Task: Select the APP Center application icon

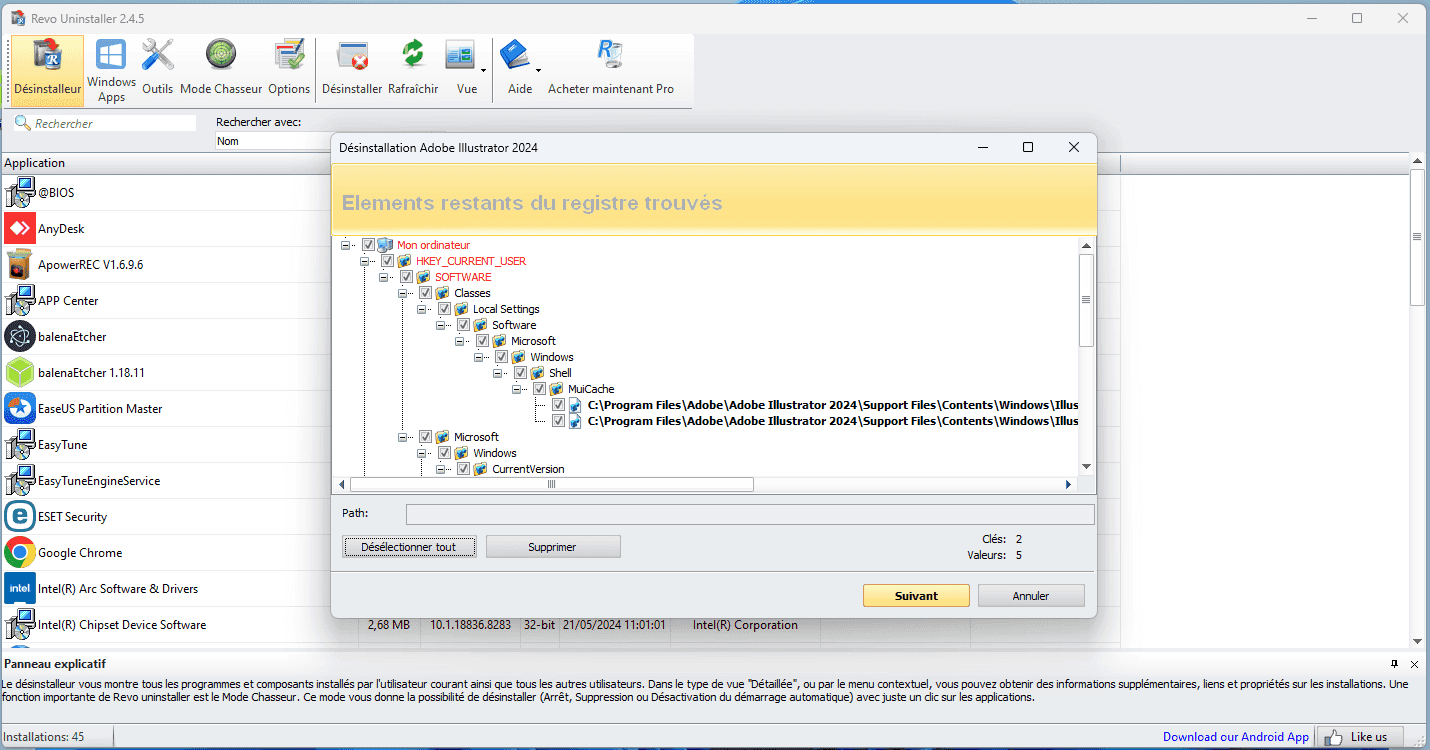Action: click(x=20, y=301)
